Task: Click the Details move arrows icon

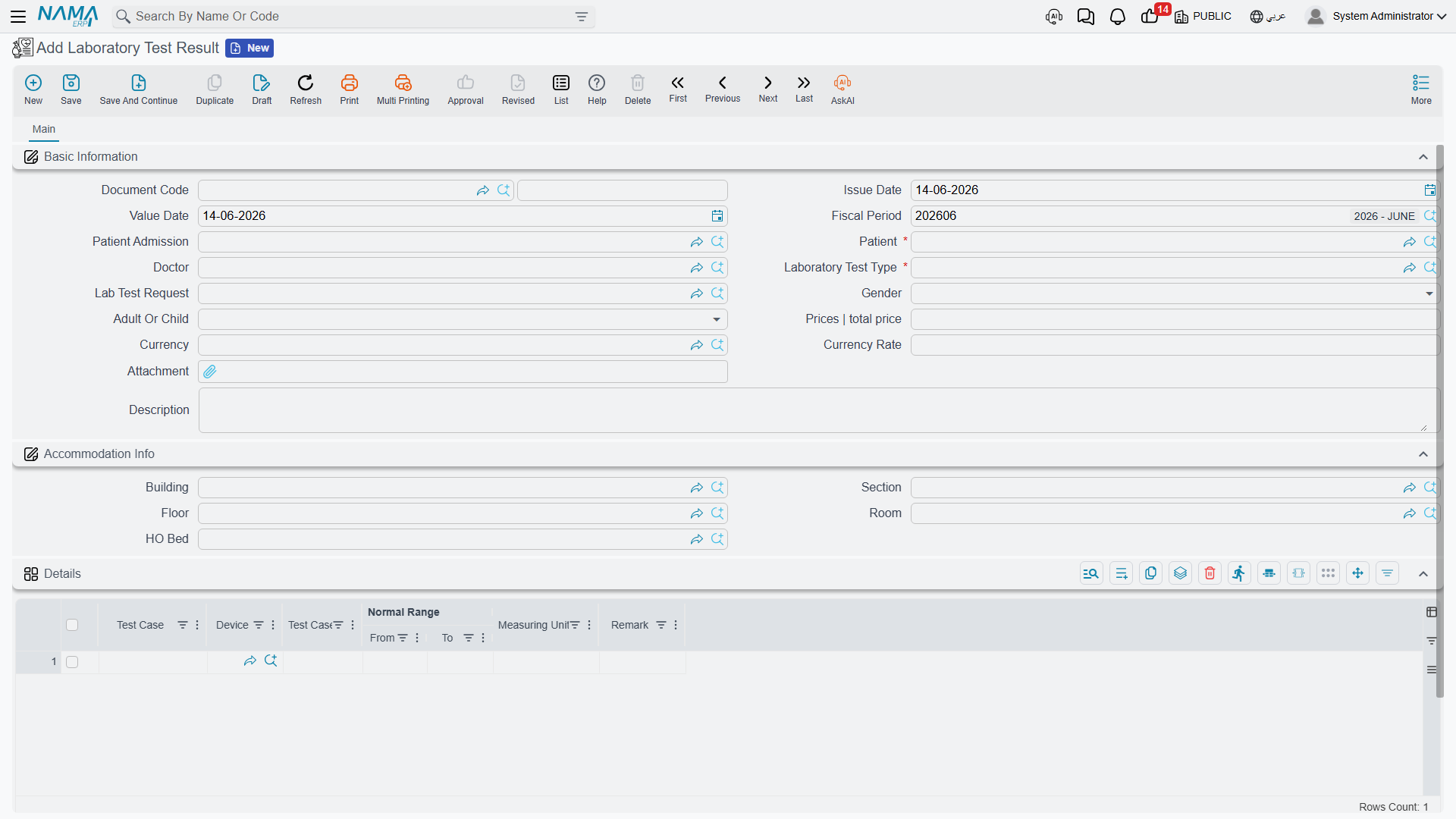Action: tap(1358, 573)
